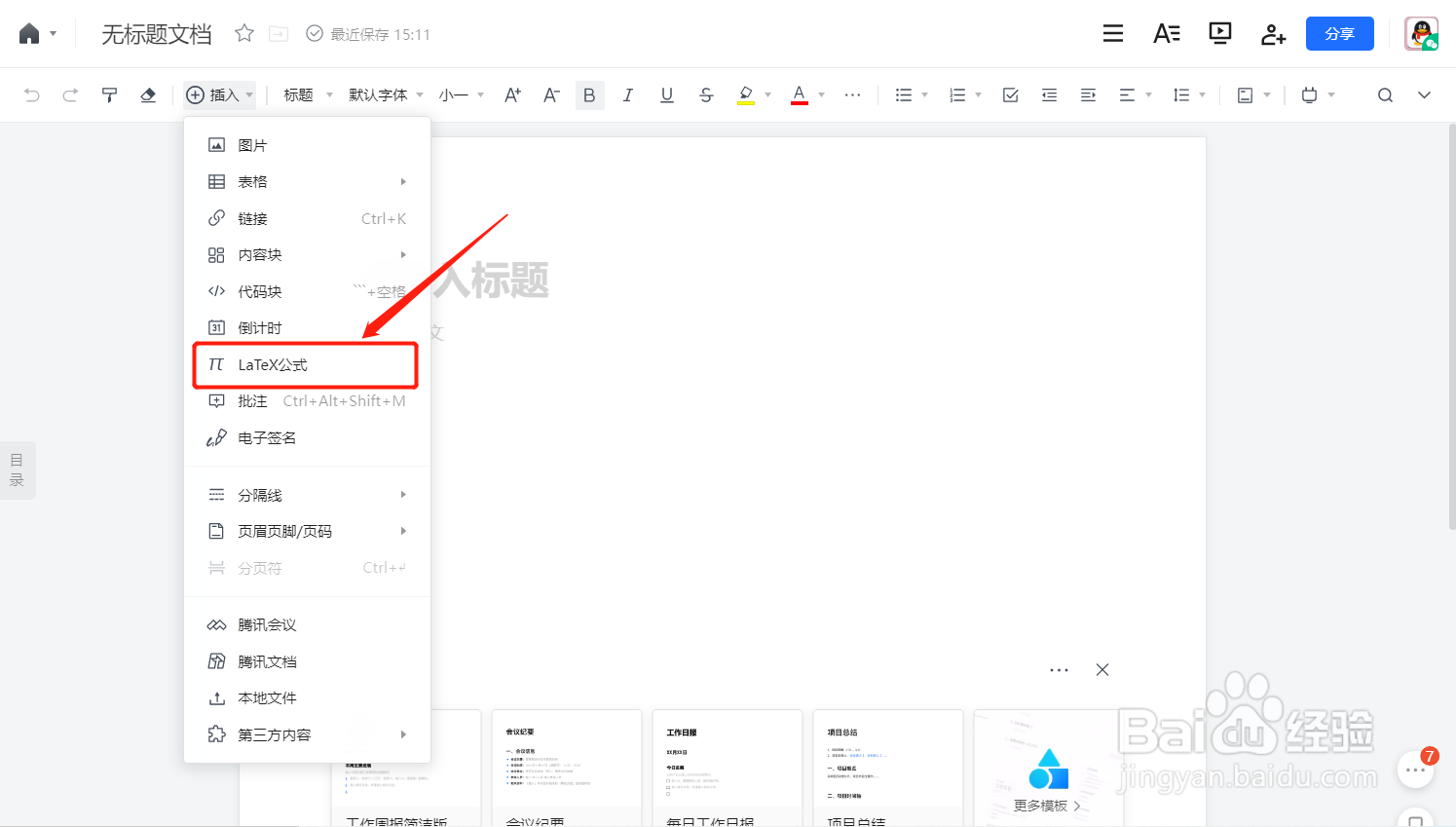The height and width of the screenshot is (827, 1456).
Task: Click the decrease indent icon
Action: [x=1049, y=94]
